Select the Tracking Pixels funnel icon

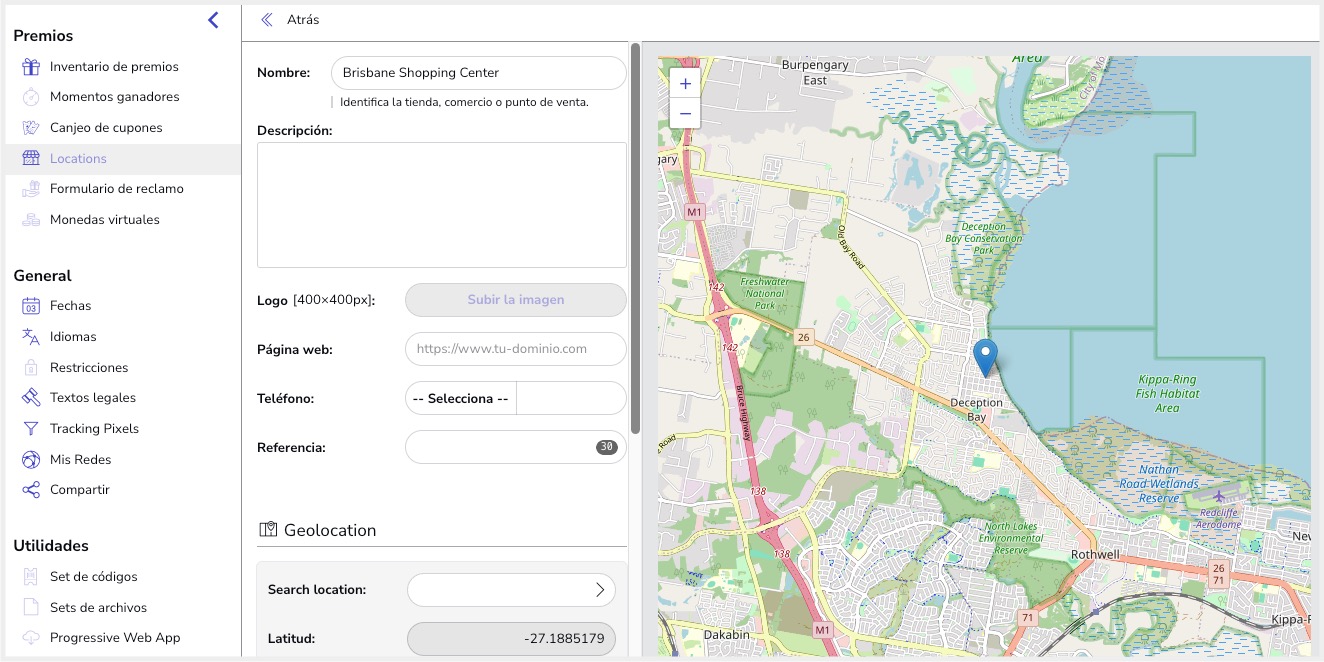(x=31, y=429)
